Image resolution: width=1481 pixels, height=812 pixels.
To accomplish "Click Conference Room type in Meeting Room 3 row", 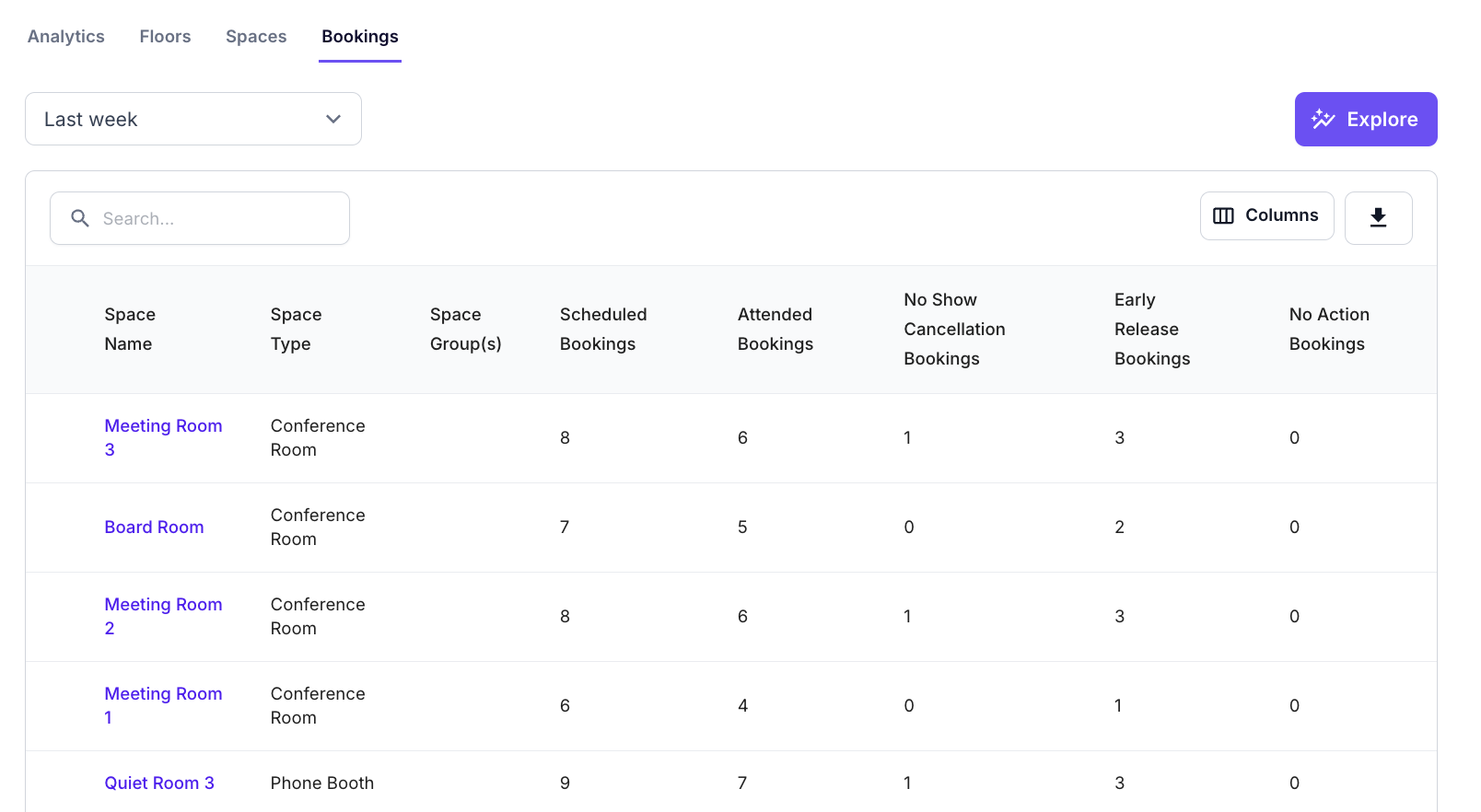I will coord(318,437).
